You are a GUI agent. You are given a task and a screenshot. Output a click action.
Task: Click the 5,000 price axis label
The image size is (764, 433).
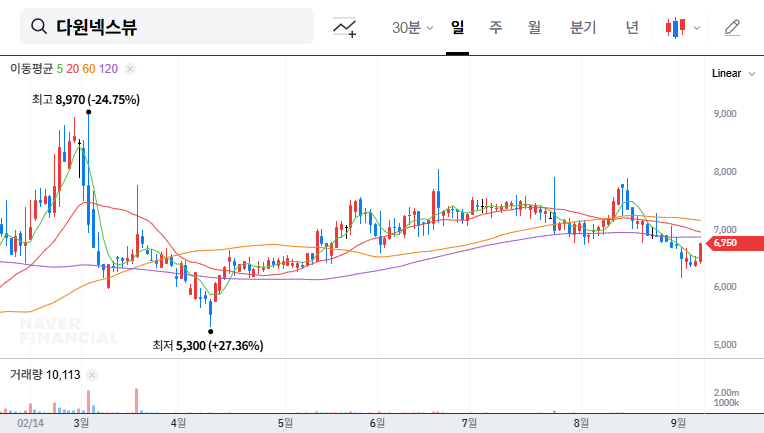click(x=725, y=345)
